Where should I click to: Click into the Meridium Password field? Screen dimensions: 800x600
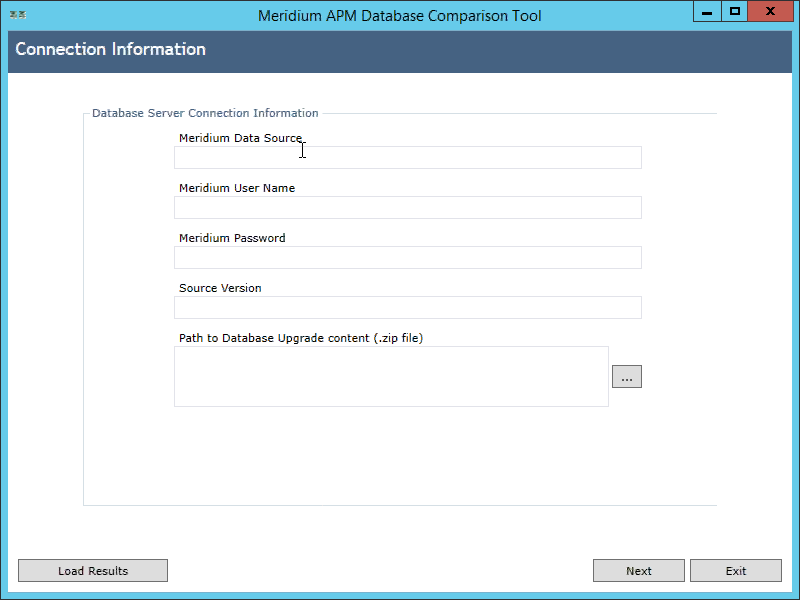tap(408, 258)
